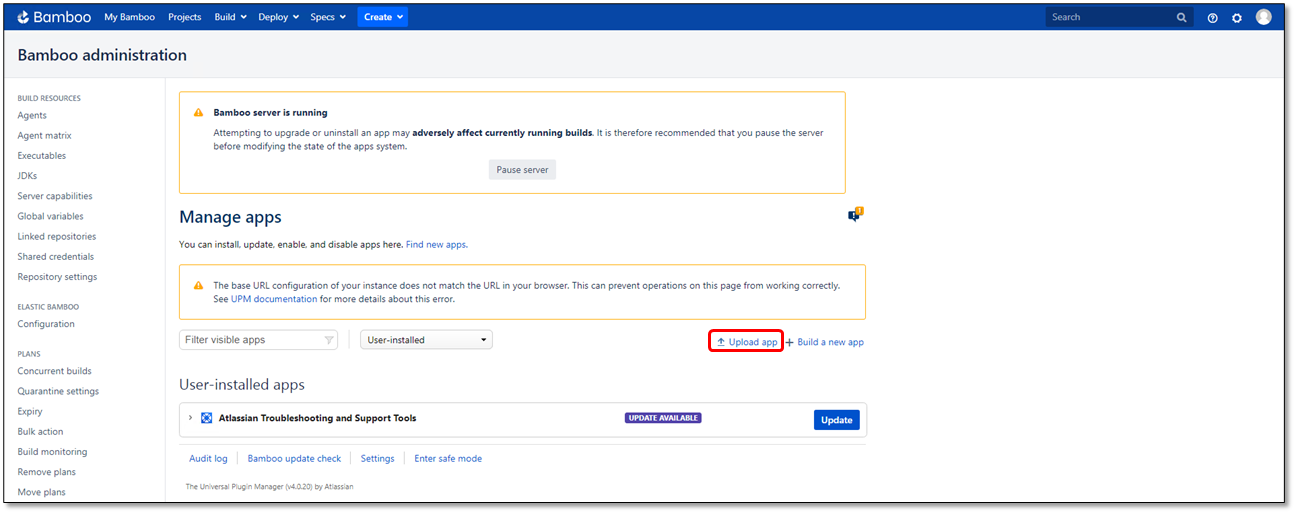Open the help question mark icon
The image size is (1295, 513).
1213,18
